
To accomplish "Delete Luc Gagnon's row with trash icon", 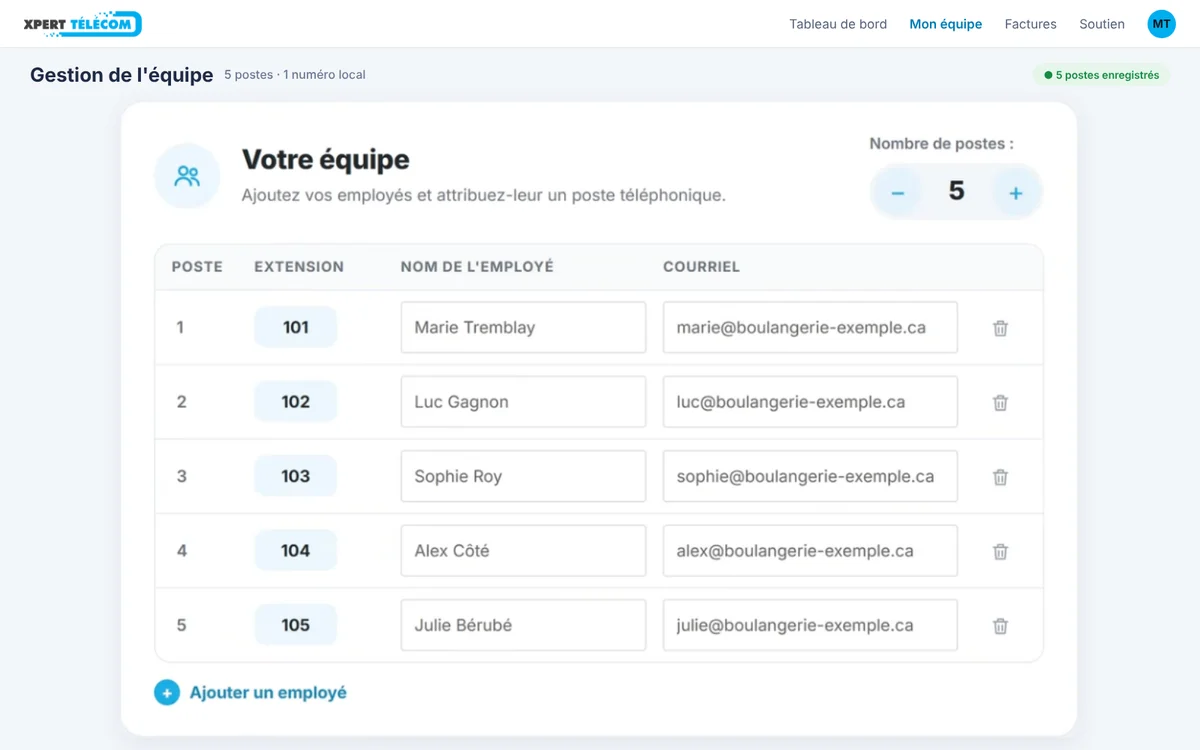I will (1000, 403).
